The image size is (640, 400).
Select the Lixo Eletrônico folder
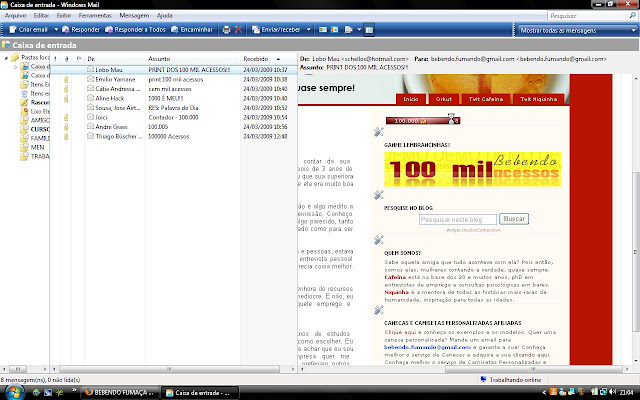click(x=36, y=111)
